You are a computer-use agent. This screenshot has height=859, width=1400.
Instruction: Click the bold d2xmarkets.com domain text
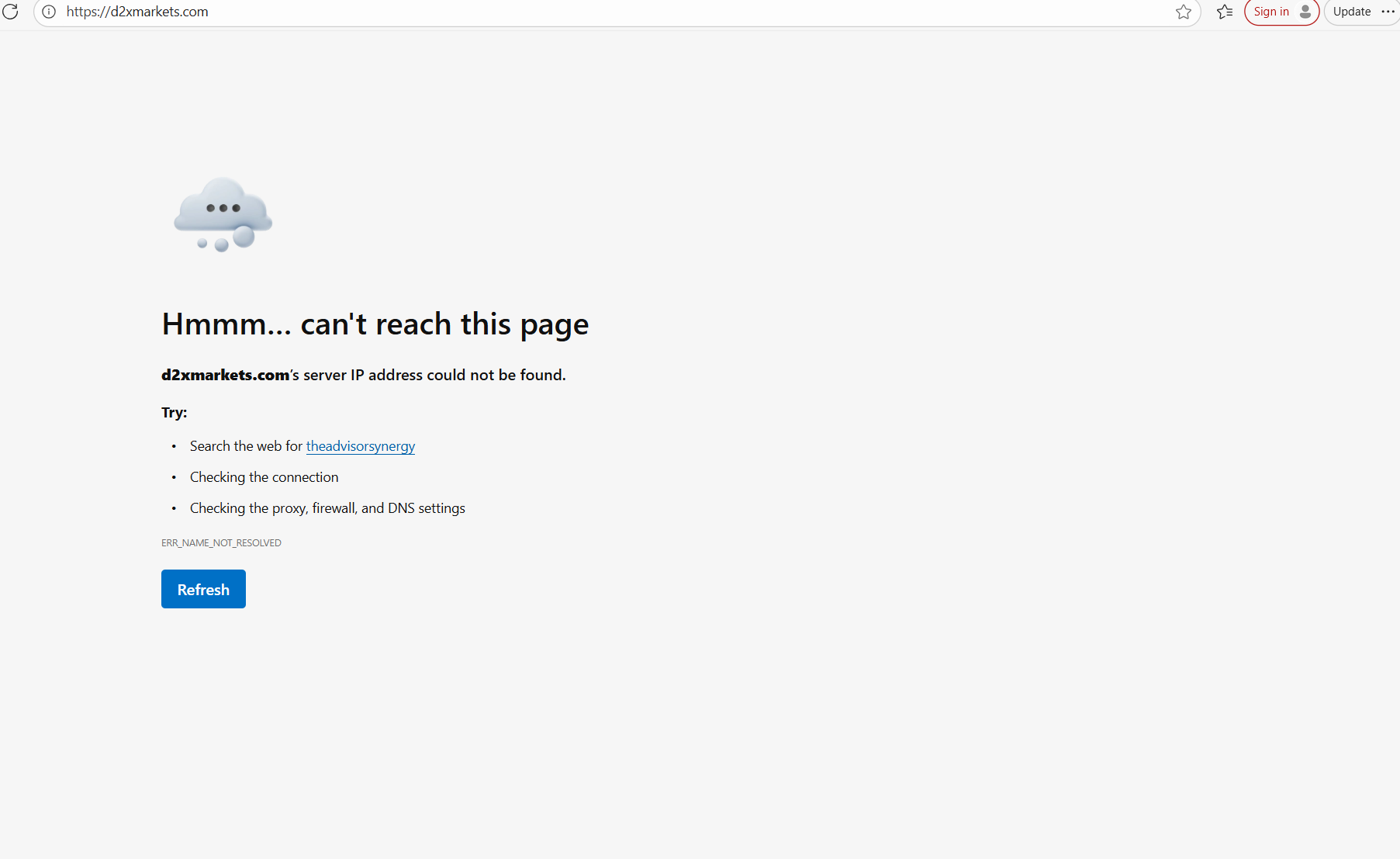(225, 375)
